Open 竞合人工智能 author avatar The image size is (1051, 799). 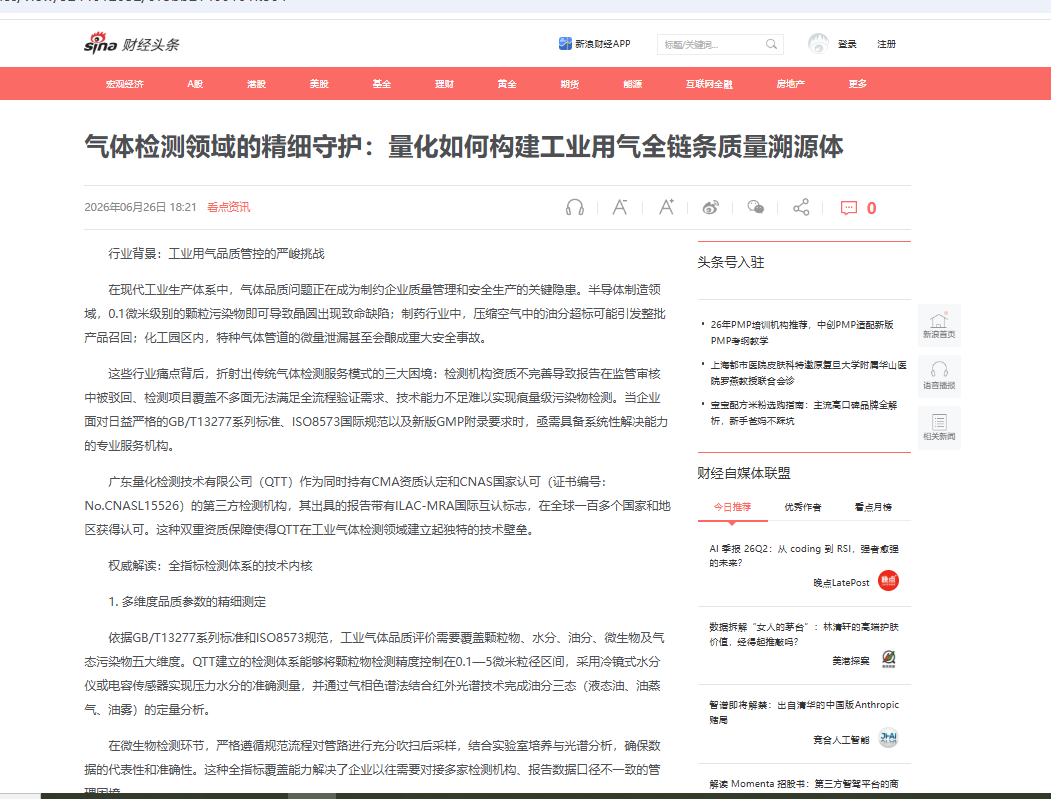point(888,738)
